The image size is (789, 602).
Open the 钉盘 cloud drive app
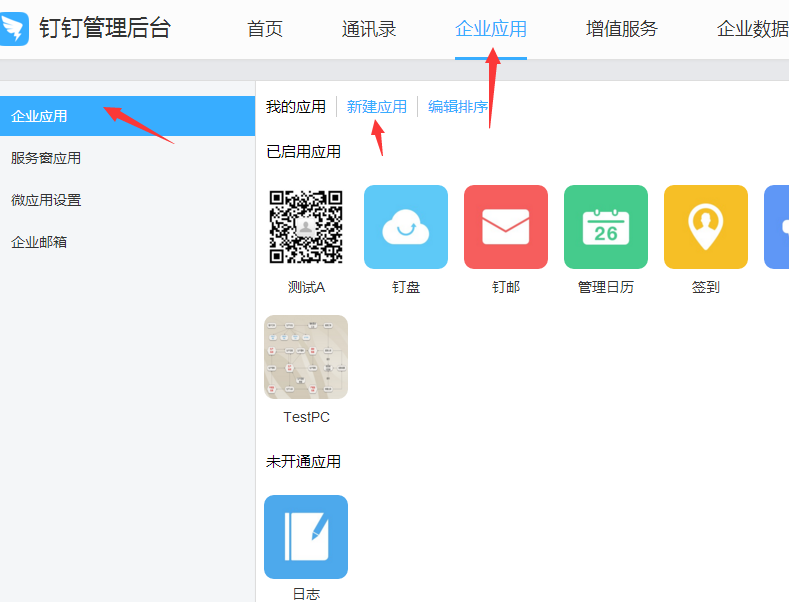[405, 227]
